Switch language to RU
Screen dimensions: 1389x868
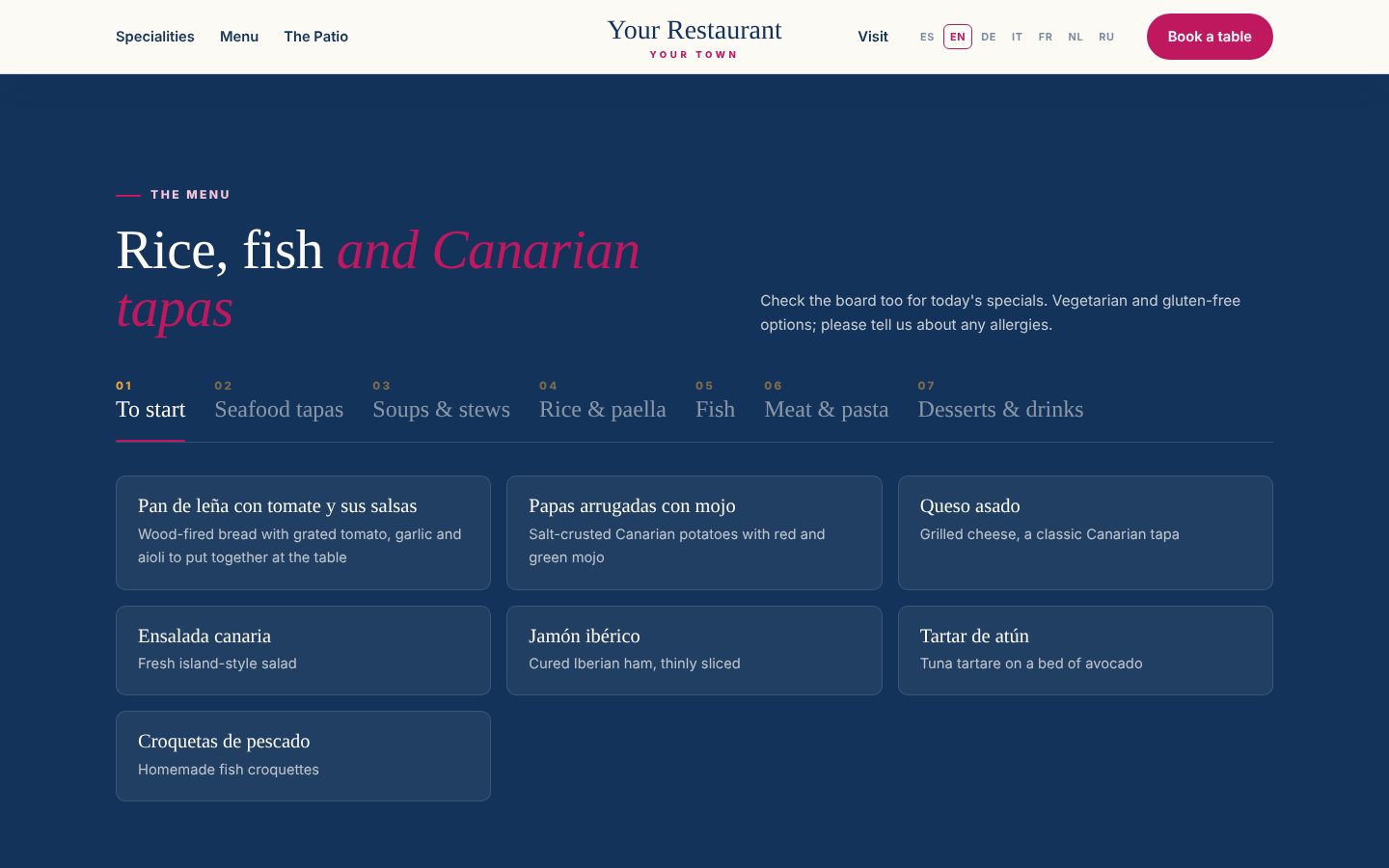1106,37
